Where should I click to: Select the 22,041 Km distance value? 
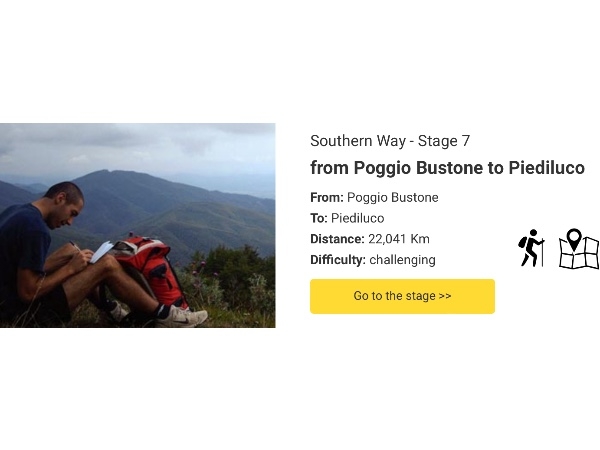(401, 239)
